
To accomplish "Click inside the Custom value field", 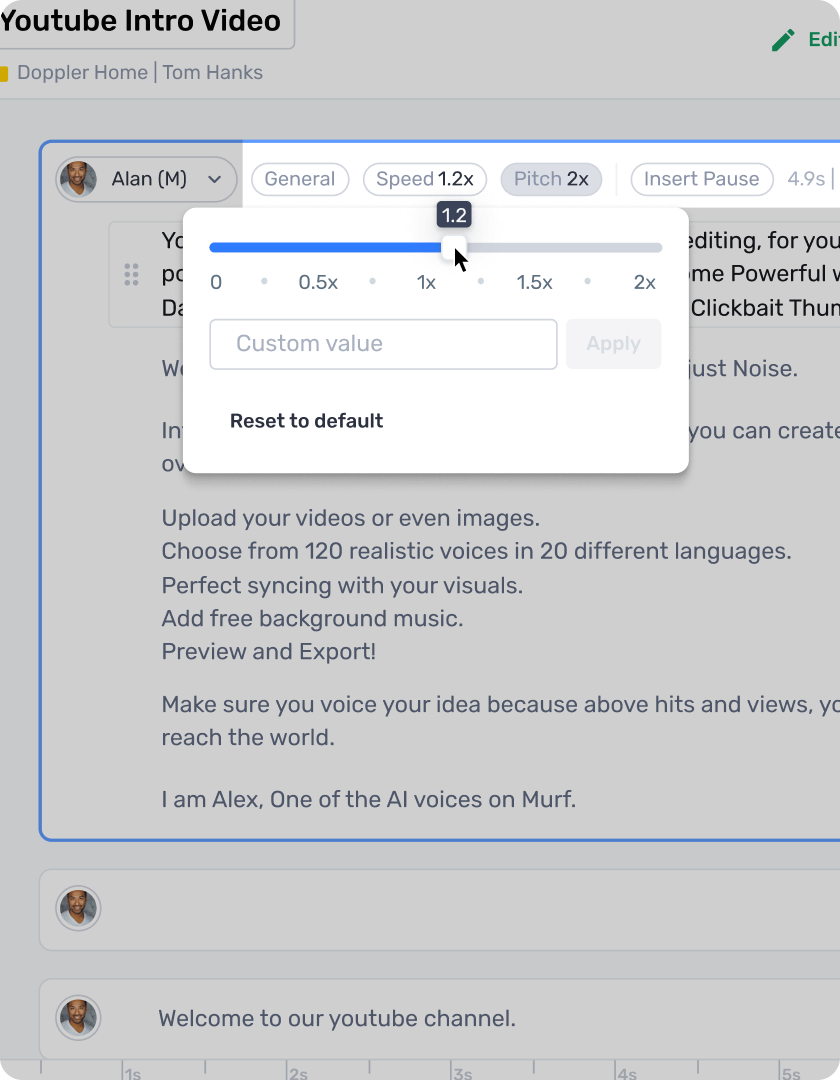I will click(383, 343).
